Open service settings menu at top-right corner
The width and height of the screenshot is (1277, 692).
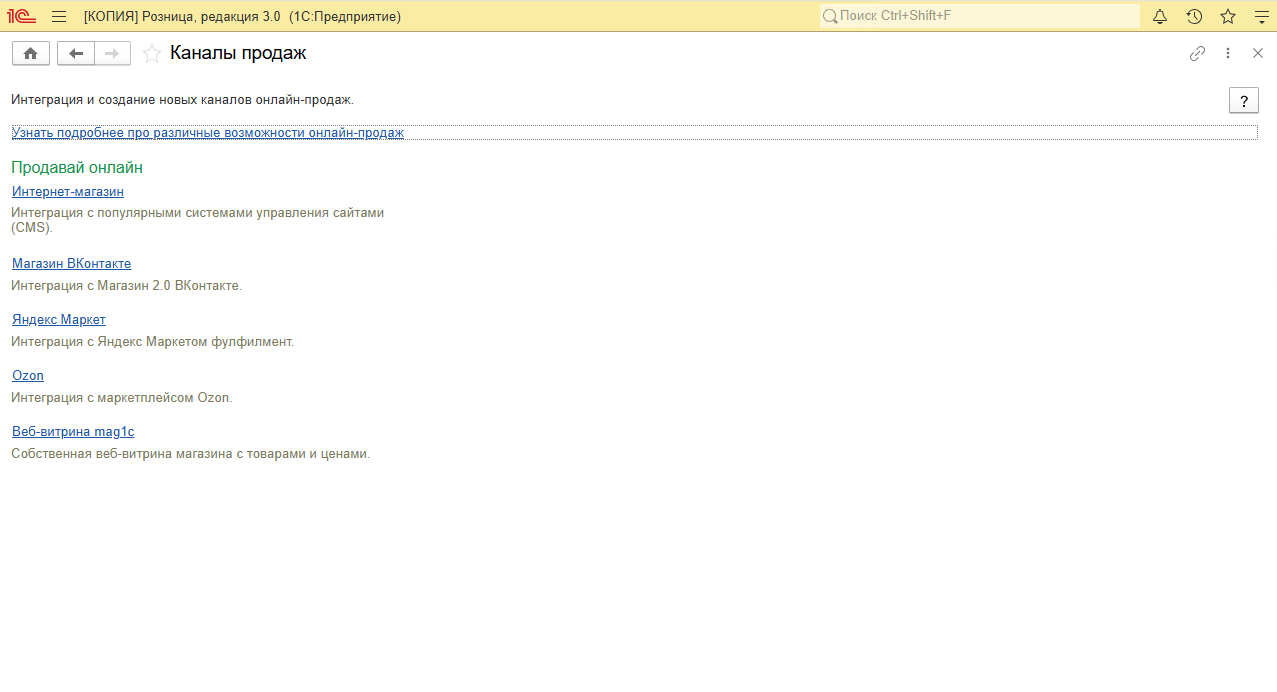click(1261, 16)
